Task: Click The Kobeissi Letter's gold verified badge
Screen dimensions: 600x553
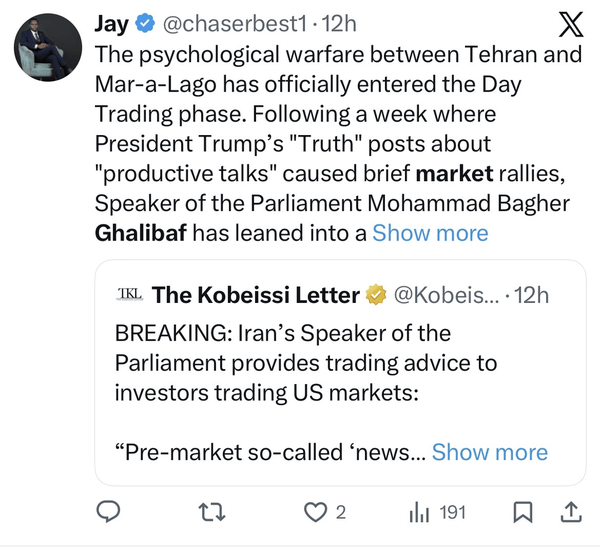Action: click(377, 295)
